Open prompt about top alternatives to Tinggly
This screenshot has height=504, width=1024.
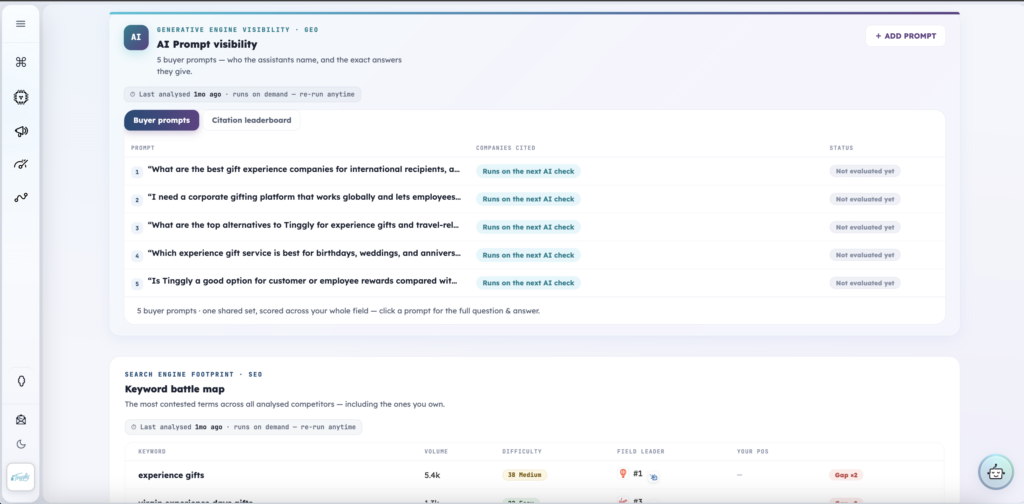304,225
